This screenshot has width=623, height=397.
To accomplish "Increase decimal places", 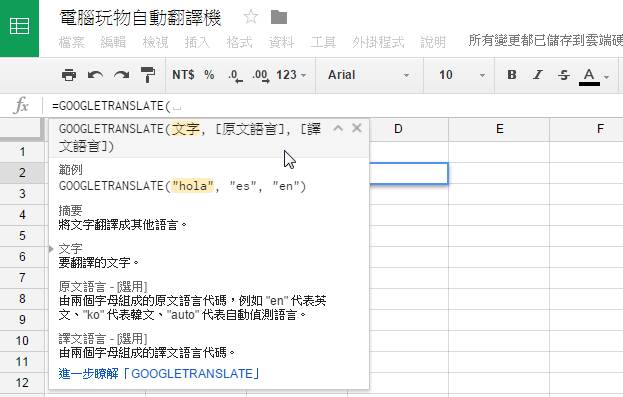I will (x=261, y=75).
